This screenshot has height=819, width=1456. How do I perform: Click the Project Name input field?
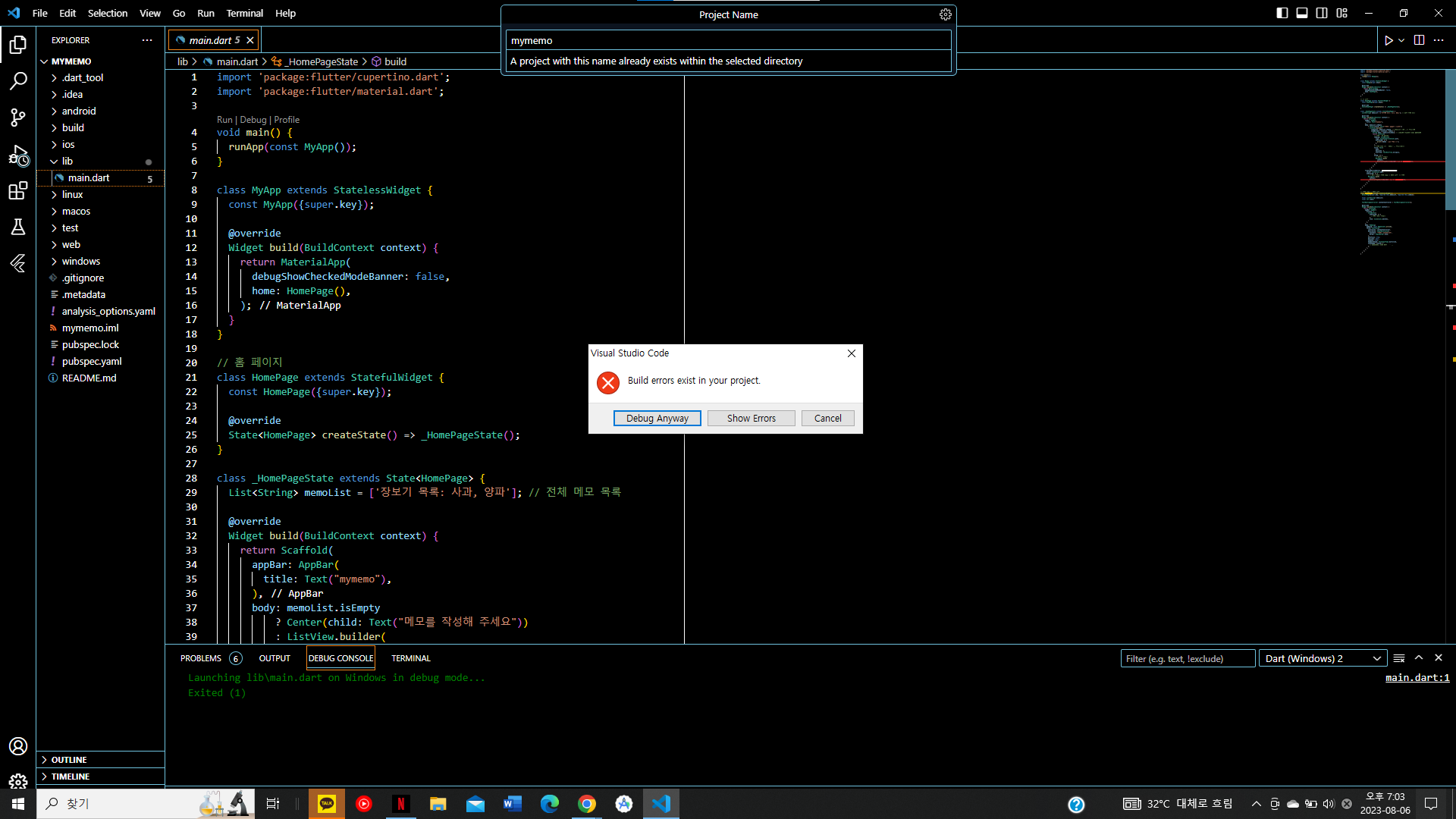728,40
